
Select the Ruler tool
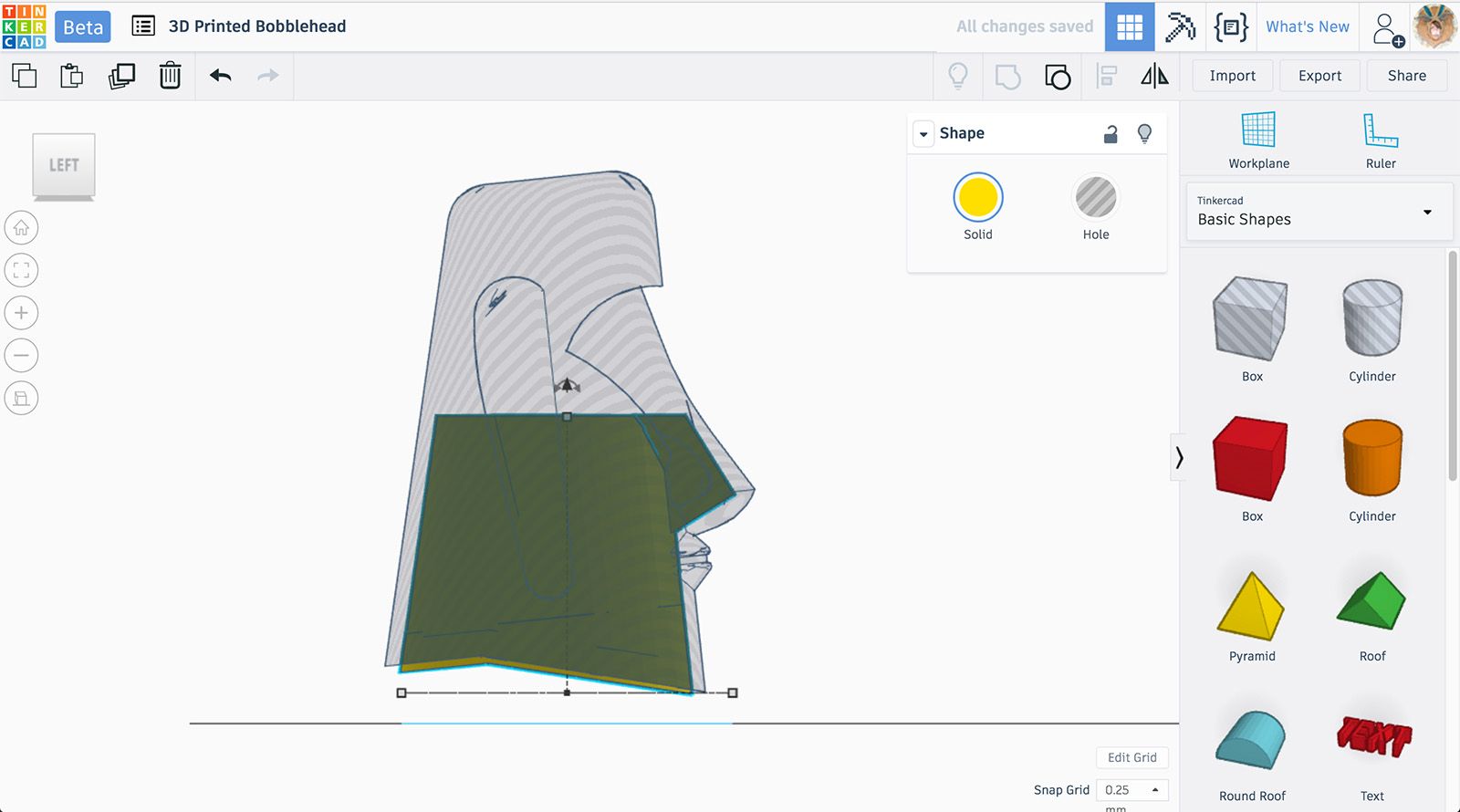coord(1381,141)
